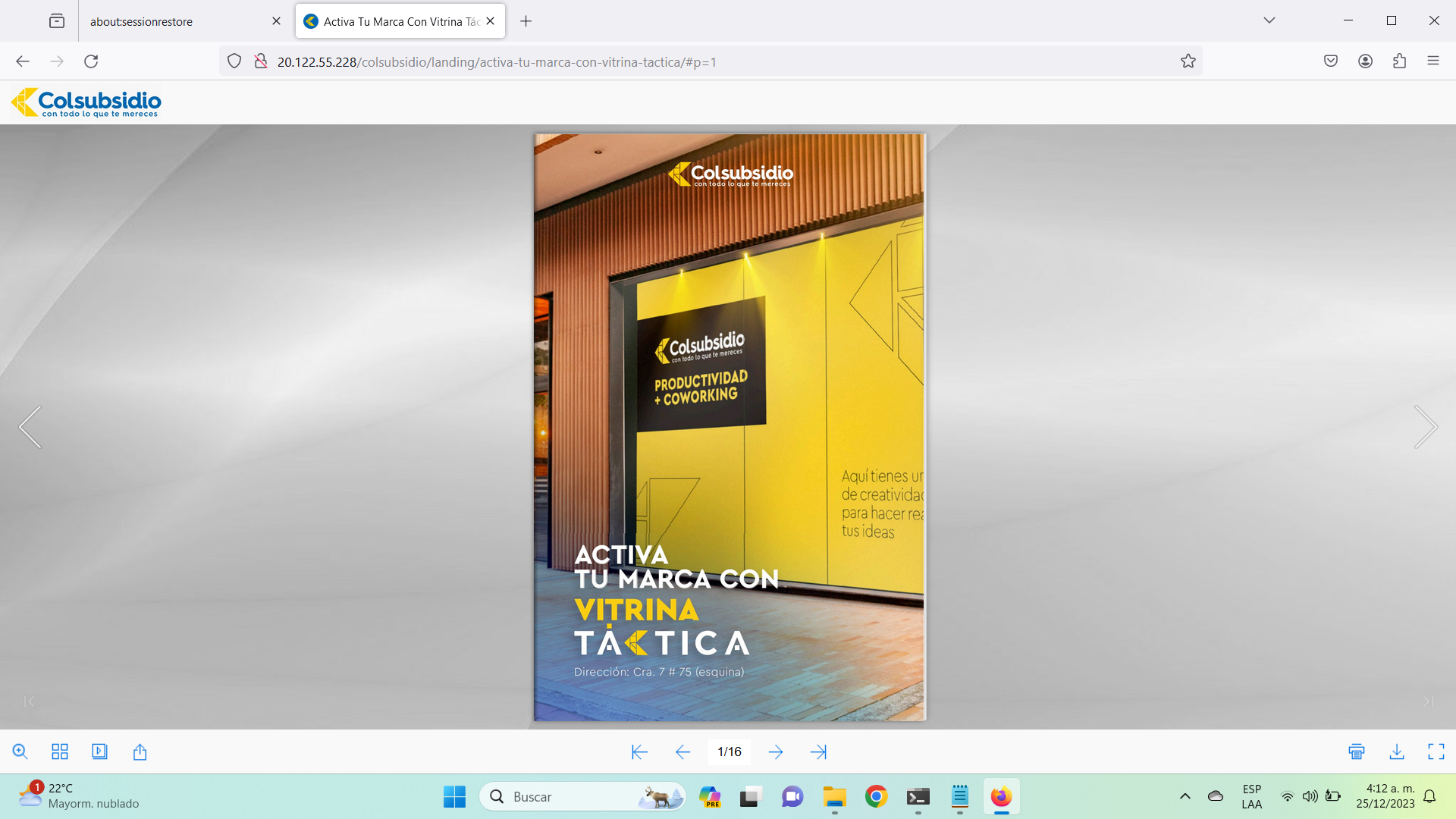Jump to first page using bottom toolbar
Screen dimensions: 1456x819
(x=639, y=752)
